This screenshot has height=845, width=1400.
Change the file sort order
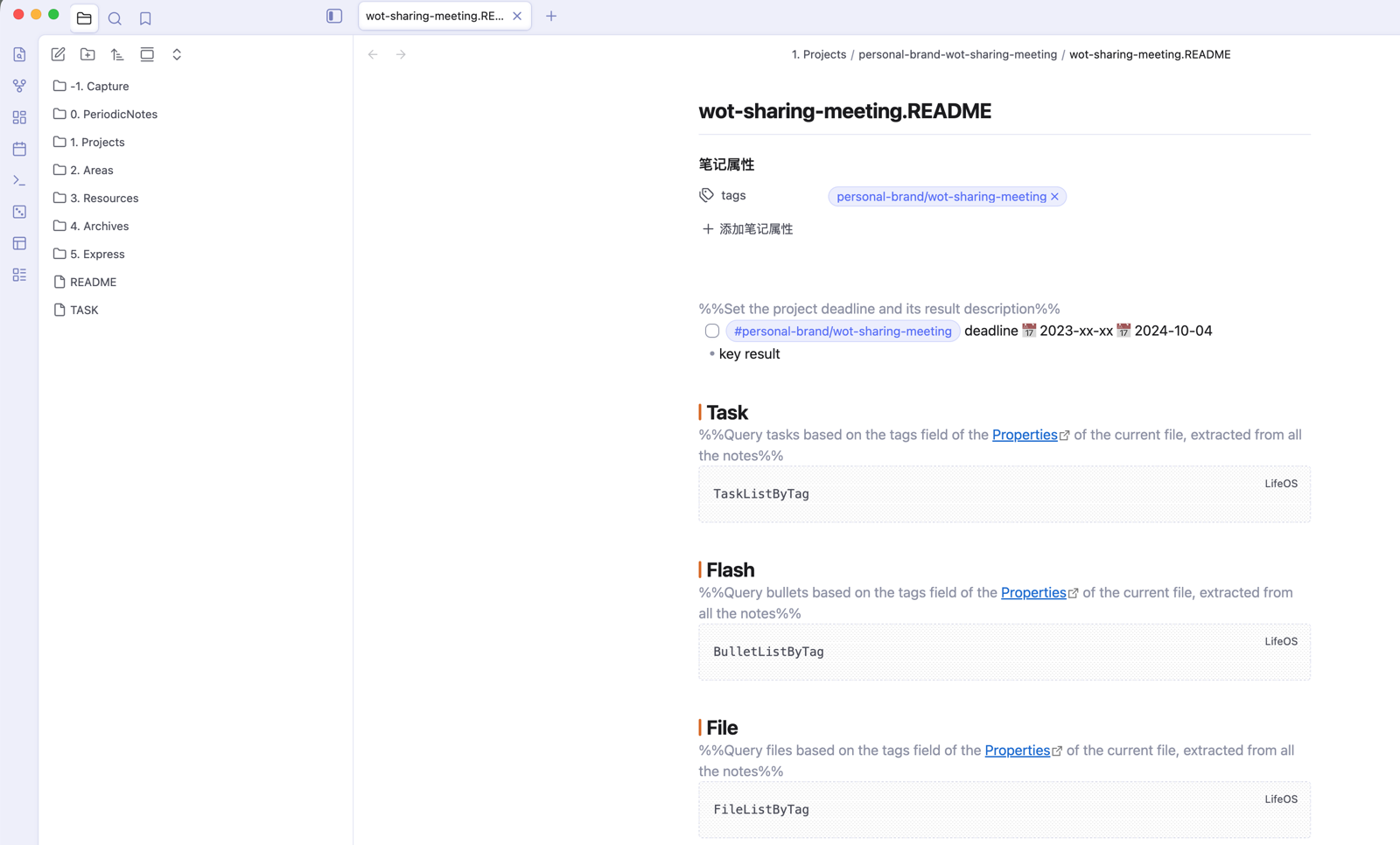[x=117, y=54]
